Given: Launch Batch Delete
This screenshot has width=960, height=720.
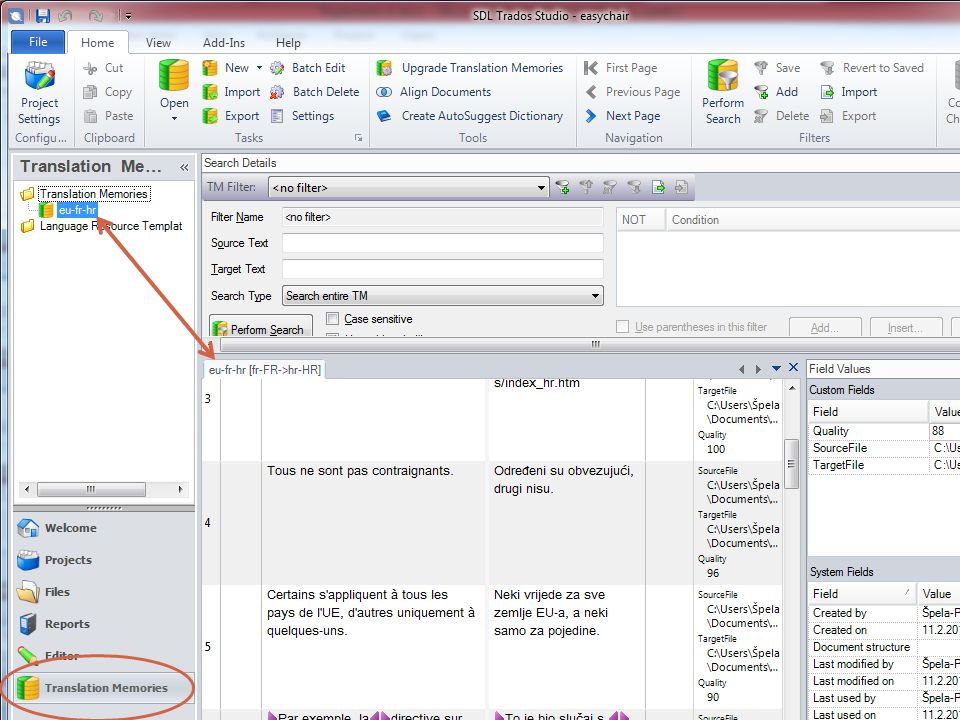Looking at the screenshot, I should (315, 92).
